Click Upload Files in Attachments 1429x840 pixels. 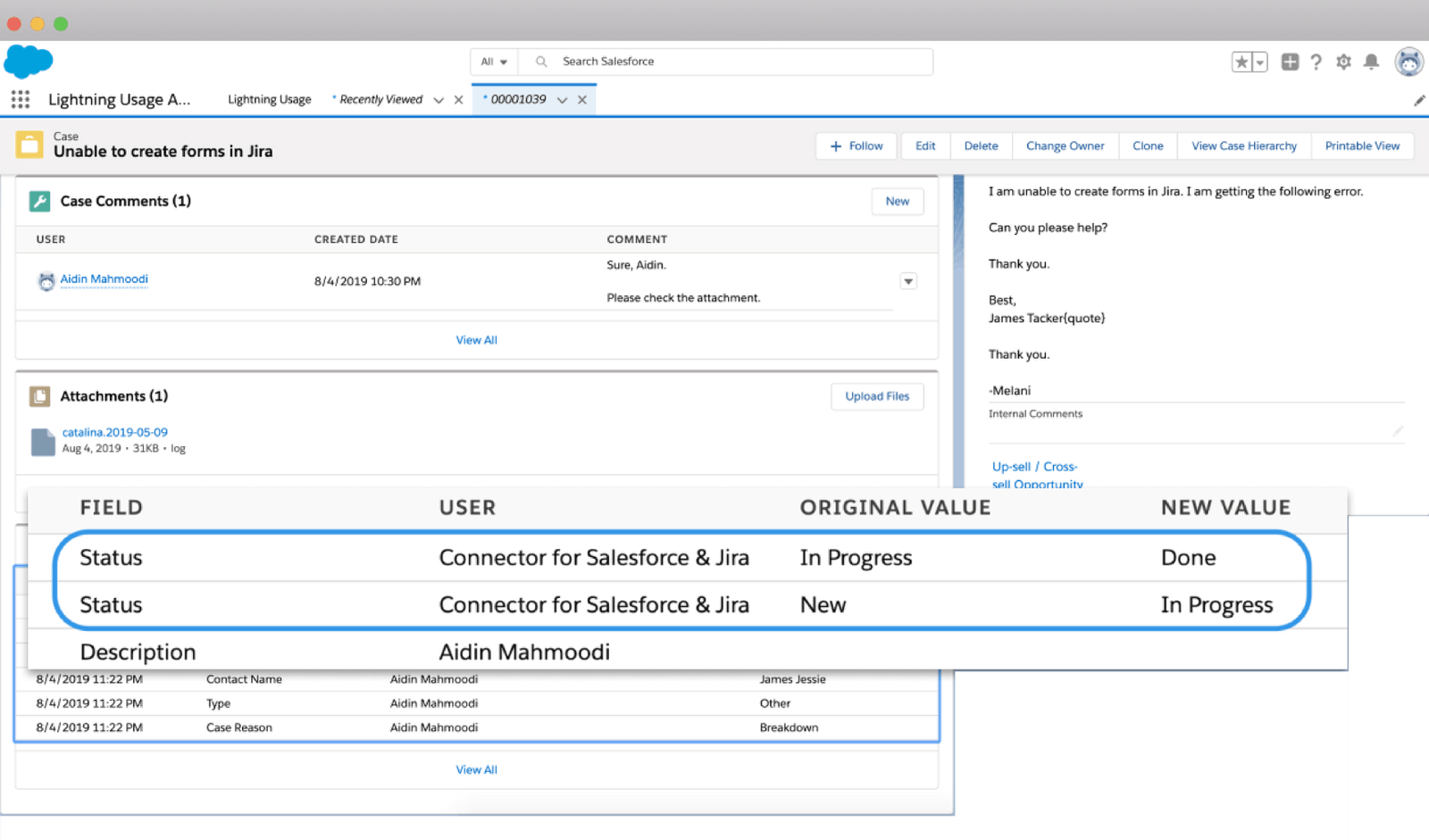pyautogui.click(x=876, y=395)
